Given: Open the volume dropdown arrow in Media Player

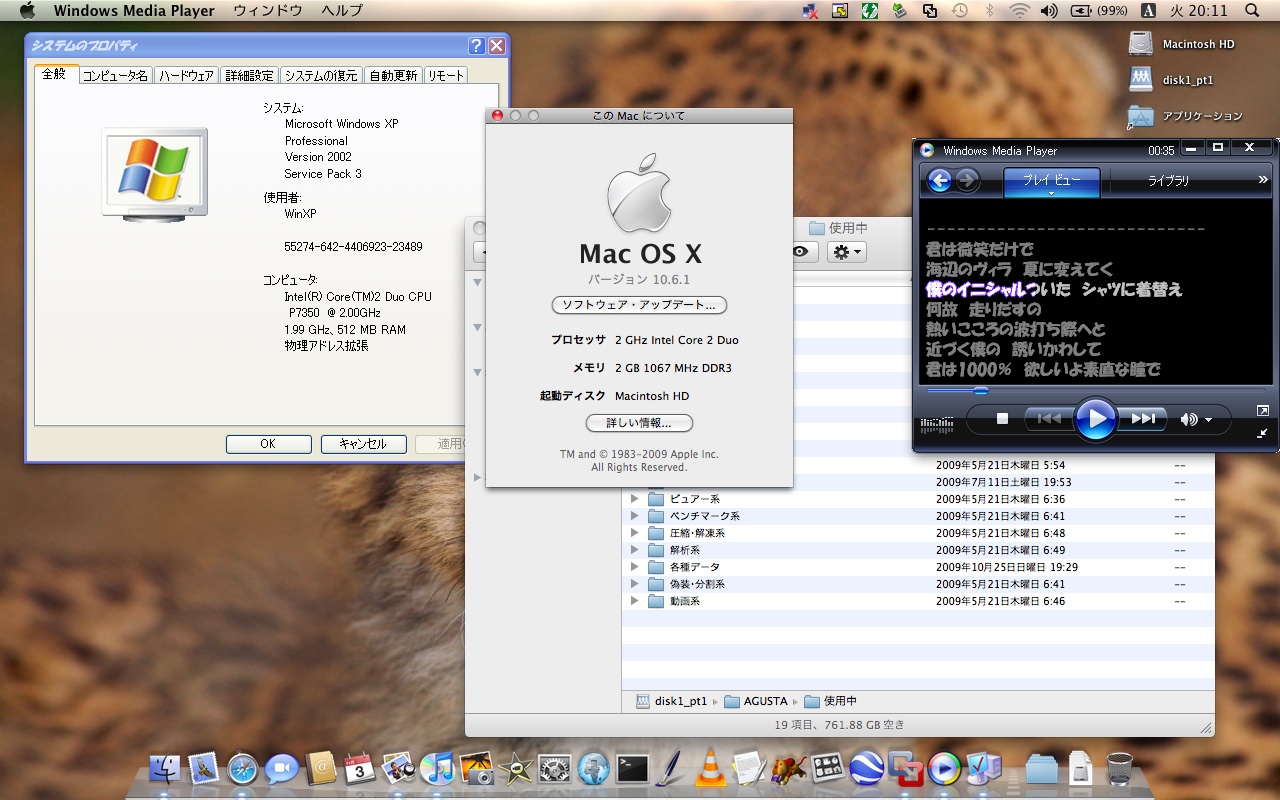Looking at the screenshot, I should coord(1209,420).
